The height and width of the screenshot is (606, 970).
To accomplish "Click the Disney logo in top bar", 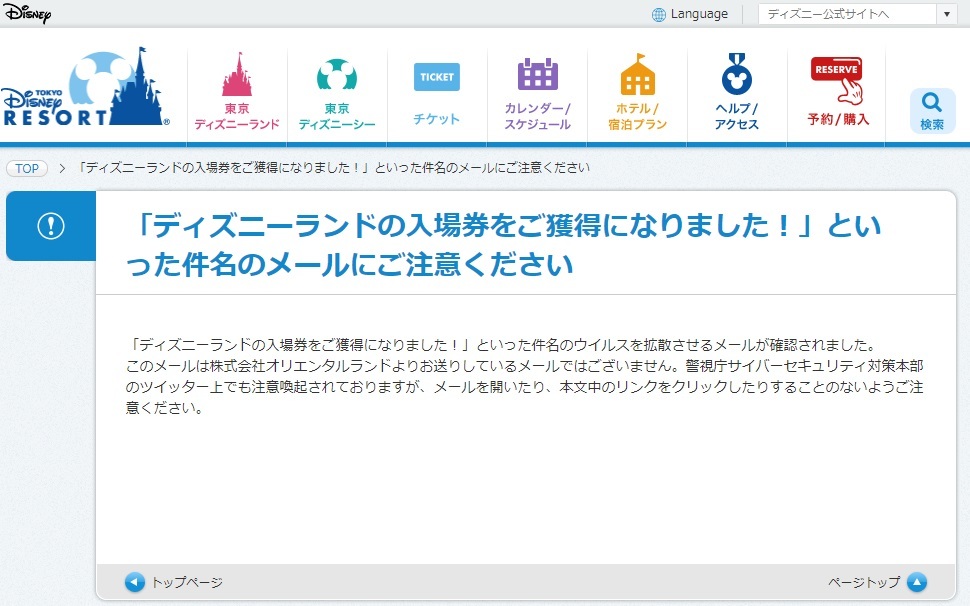I will 26,13.
